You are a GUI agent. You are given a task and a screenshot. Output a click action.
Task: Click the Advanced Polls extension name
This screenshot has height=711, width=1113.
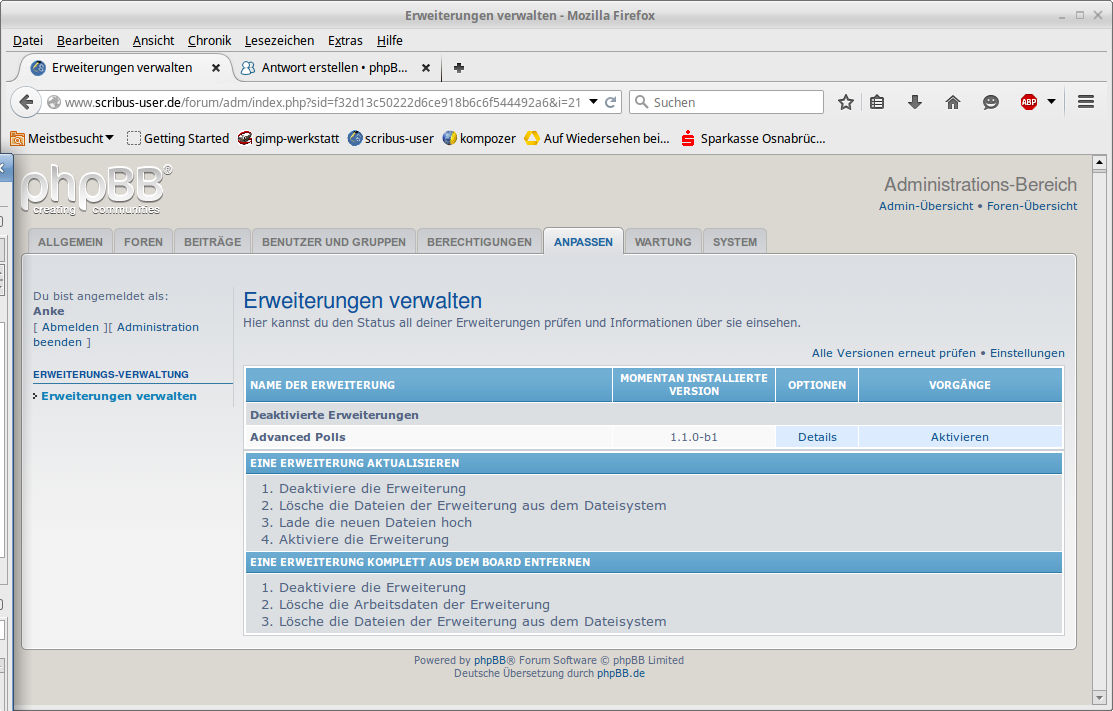(x=297, y=437)
